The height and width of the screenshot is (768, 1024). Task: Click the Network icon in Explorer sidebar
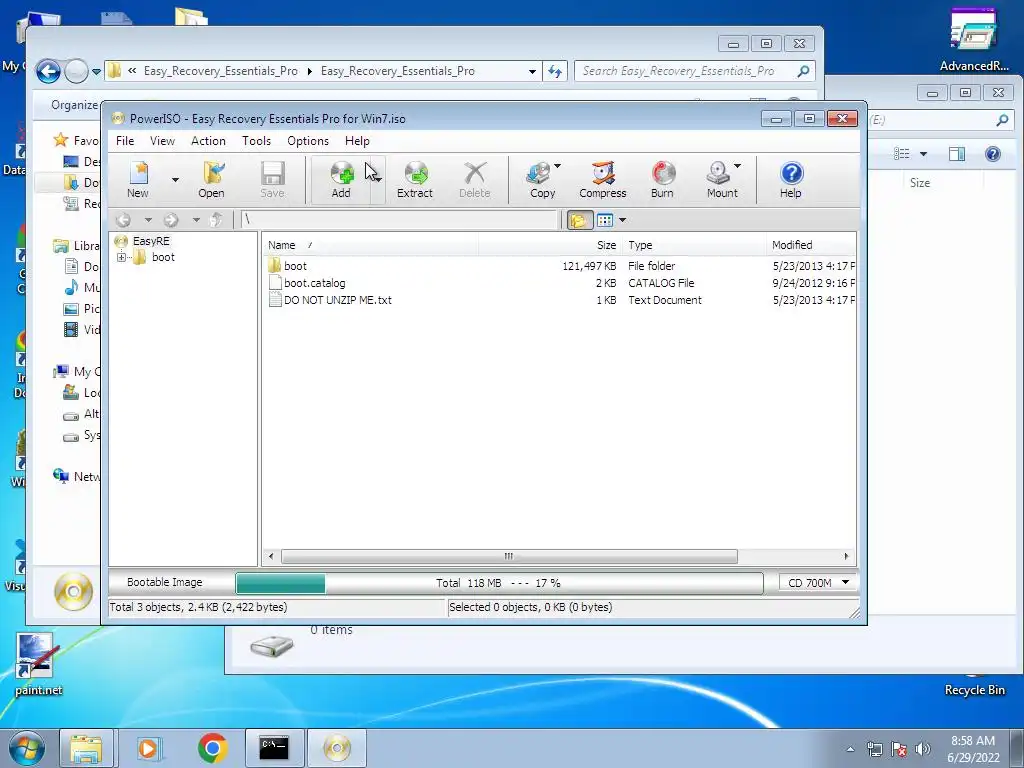point(61,476)
